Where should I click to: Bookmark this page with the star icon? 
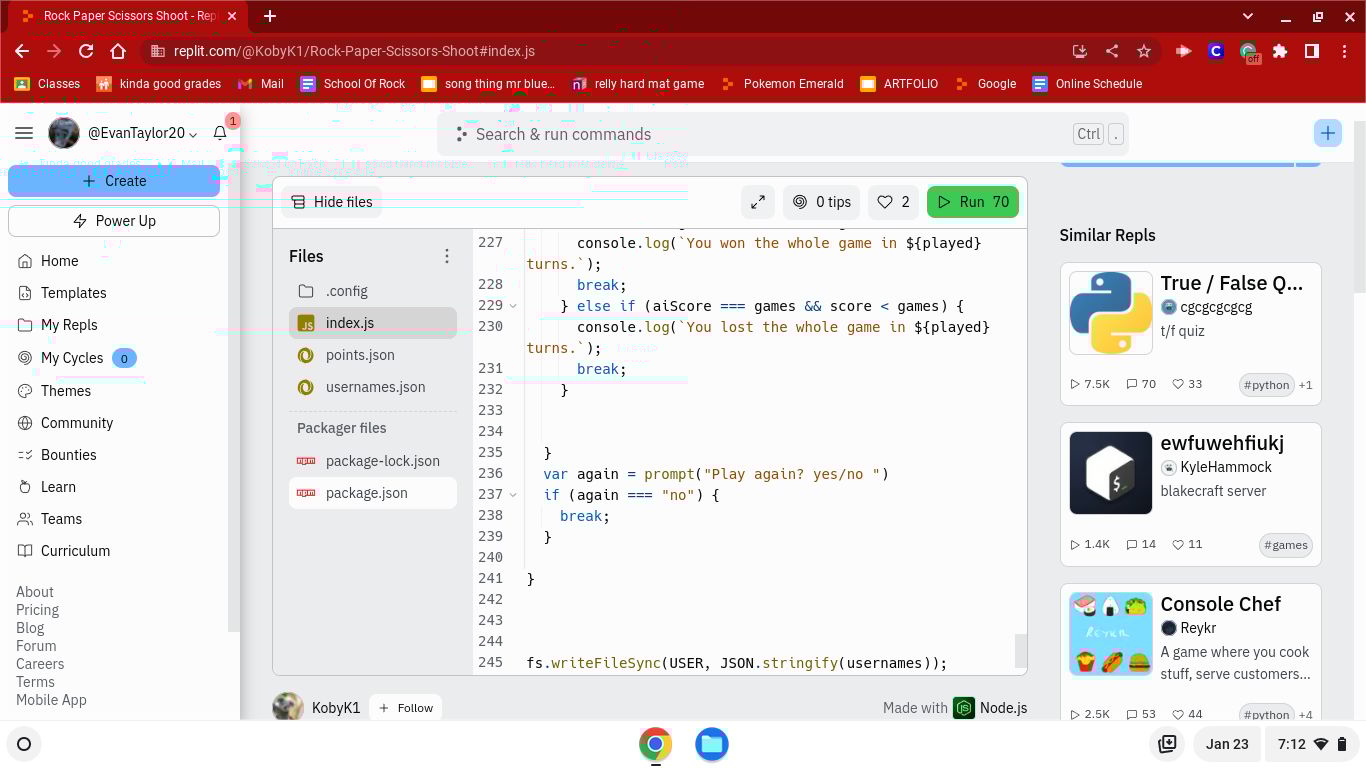pyautogui.click(x=1144, y=51)
